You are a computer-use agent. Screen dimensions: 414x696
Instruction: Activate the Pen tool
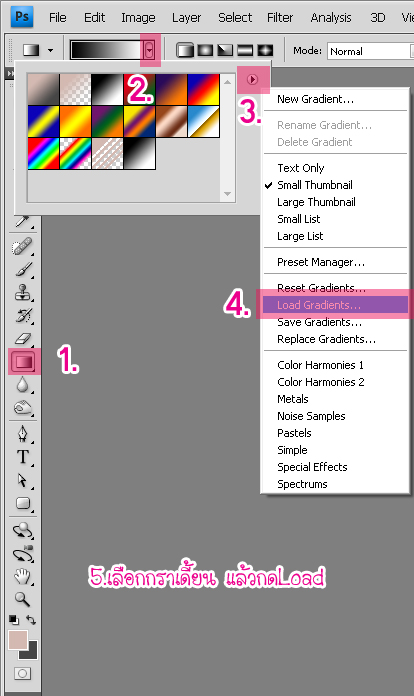coord(23,434)
